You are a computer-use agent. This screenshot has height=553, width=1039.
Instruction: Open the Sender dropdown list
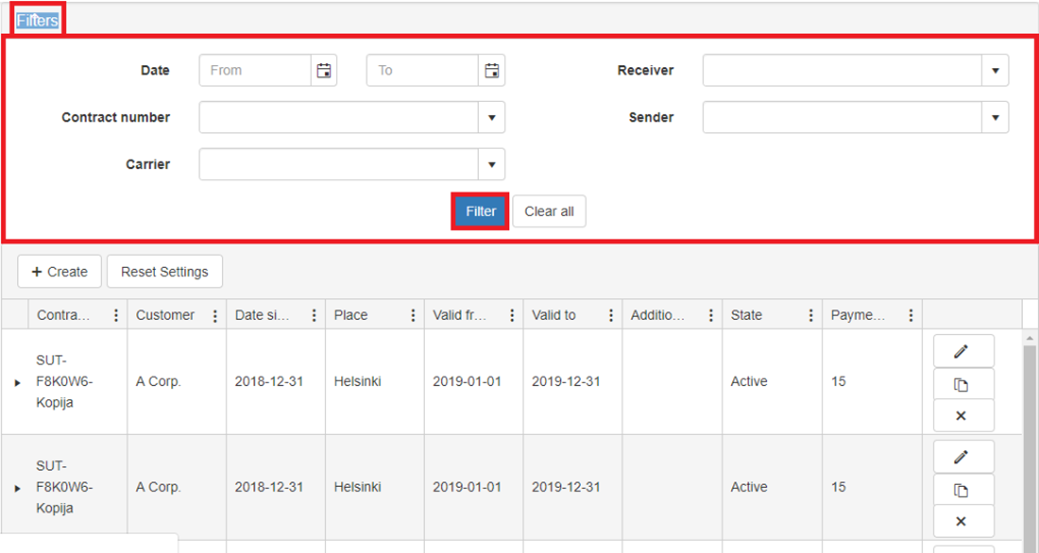[x=994, y=118]
